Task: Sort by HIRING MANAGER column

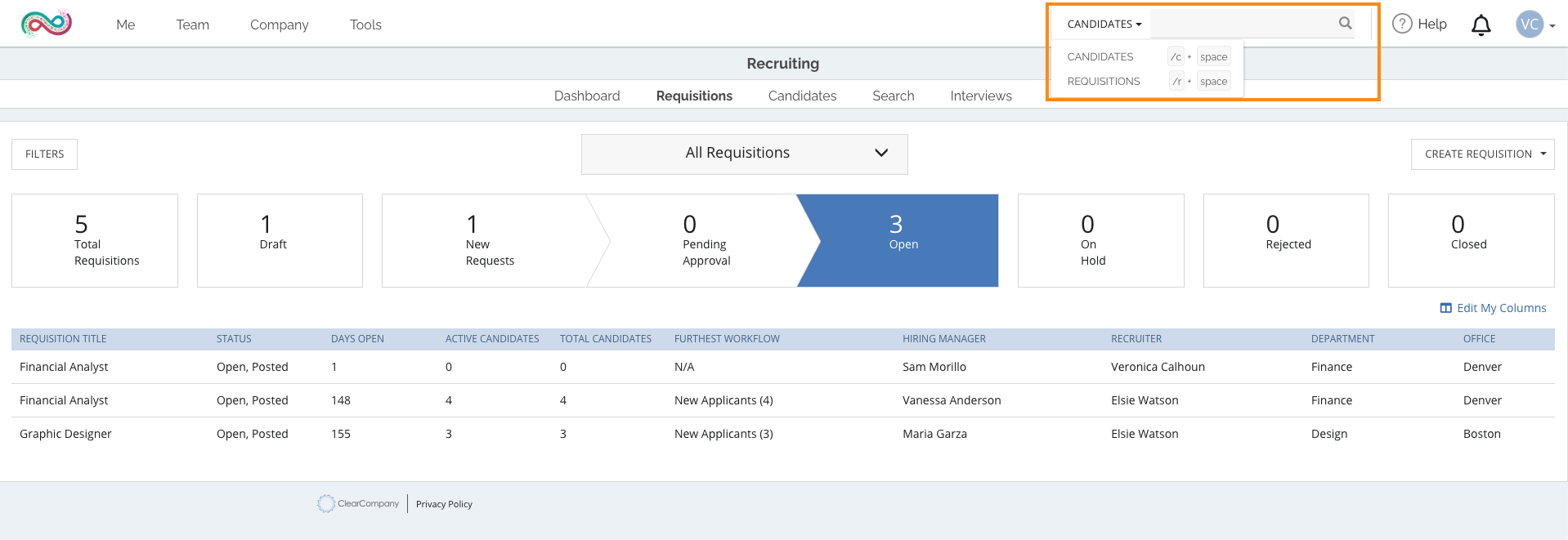Action: (x=944, y=339)
